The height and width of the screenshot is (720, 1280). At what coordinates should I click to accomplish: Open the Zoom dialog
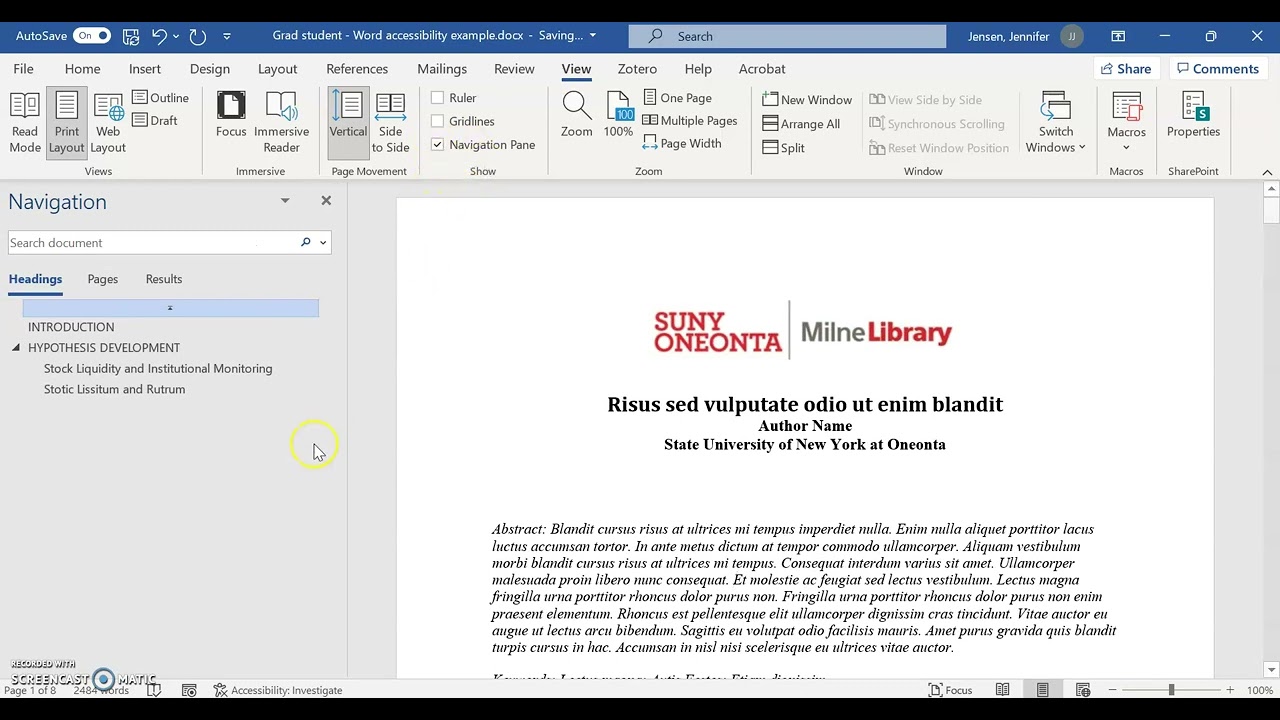pyautogui.click(x=576, y=115)
